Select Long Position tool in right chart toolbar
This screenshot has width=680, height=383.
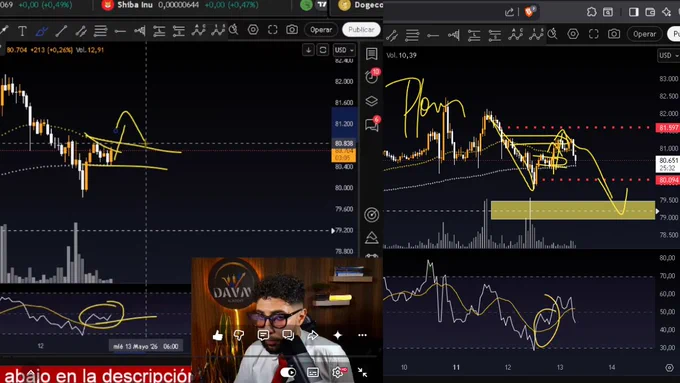(x=474, y=35)
